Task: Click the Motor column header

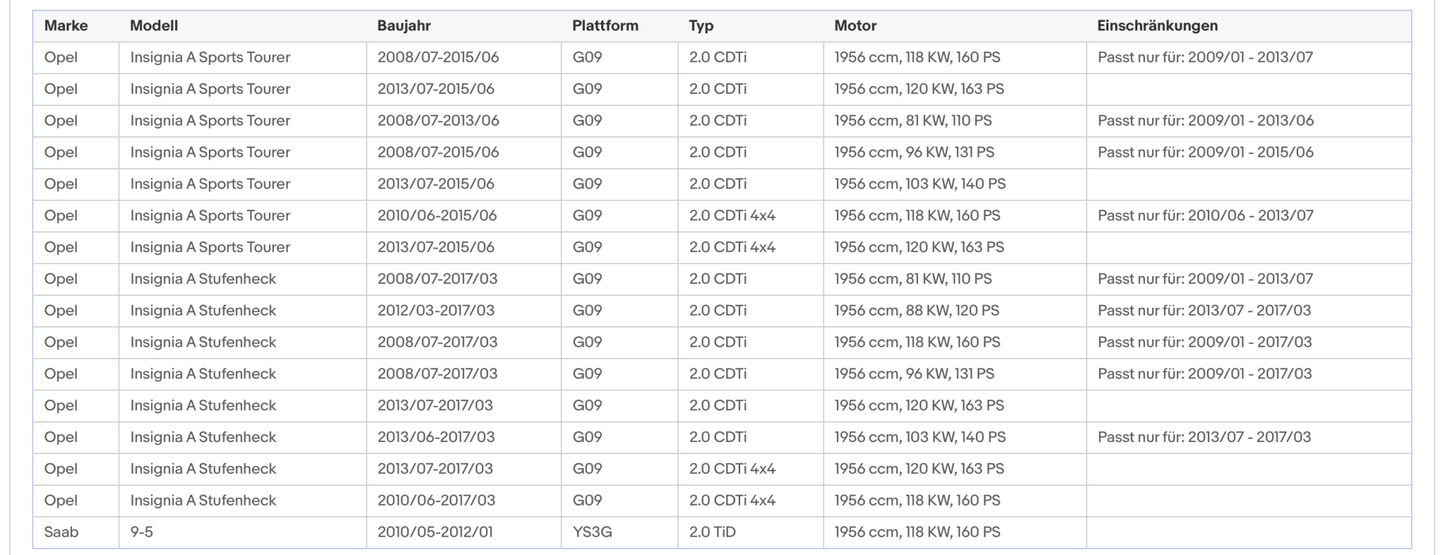Action: click(855, 26)
